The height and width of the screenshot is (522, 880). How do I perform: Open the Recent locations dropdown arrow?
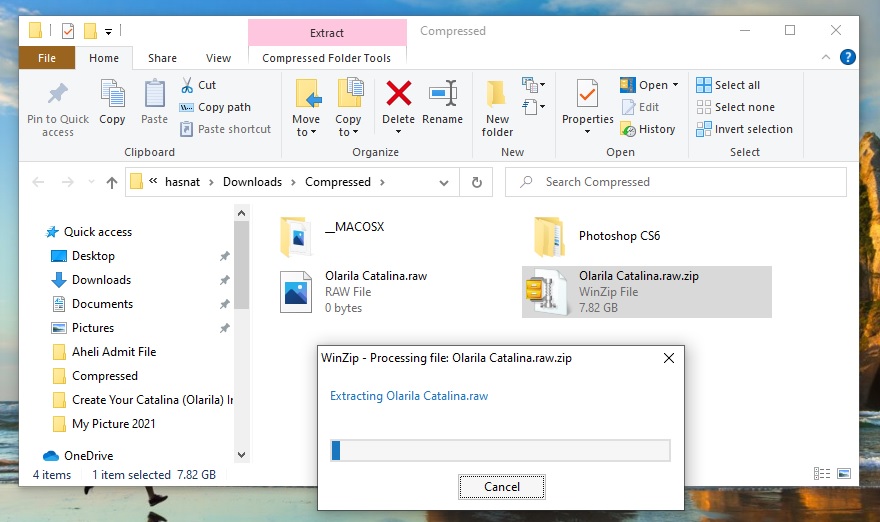click(91, 182)
